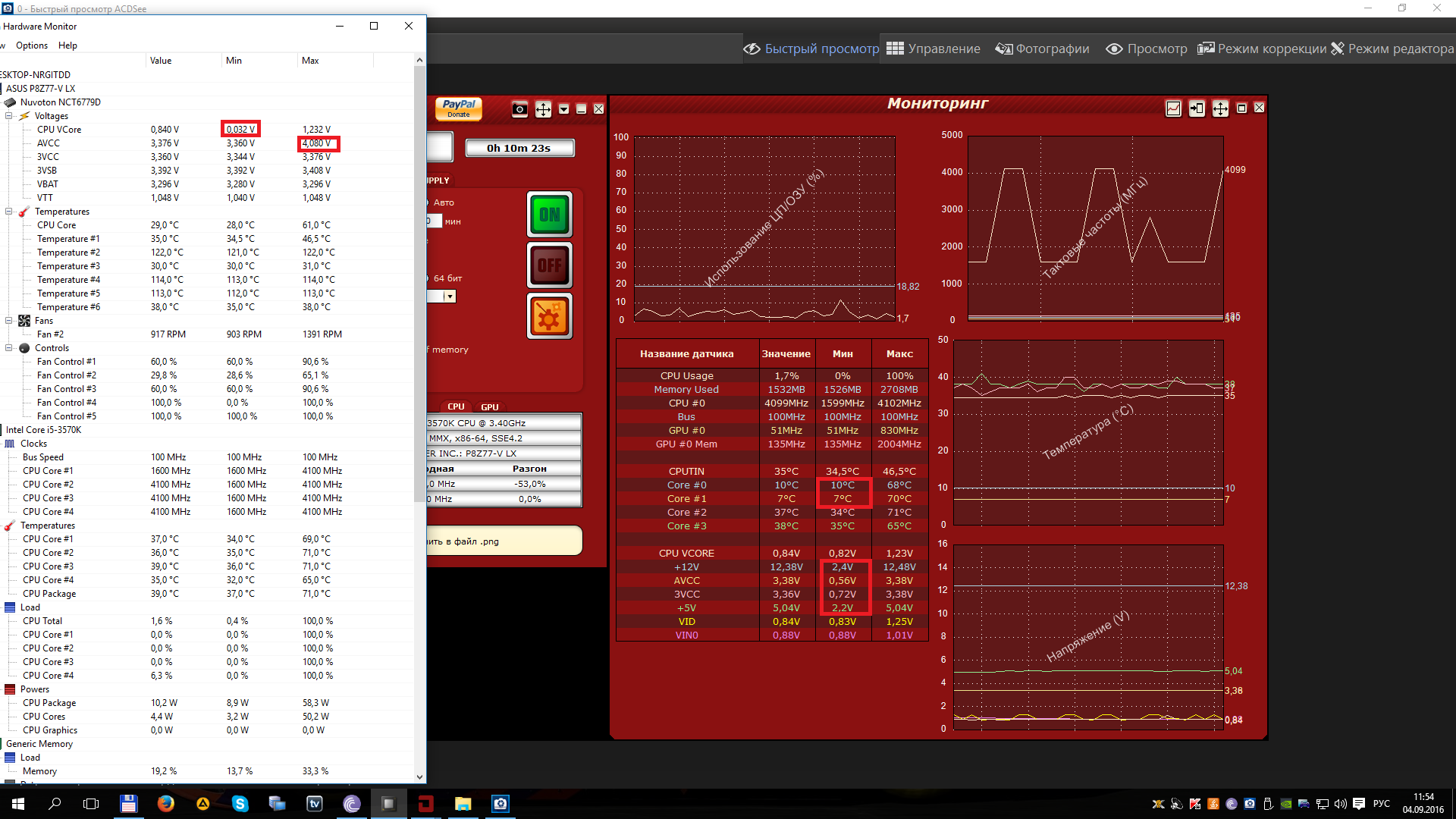Click the dock-panel icon in Monitoring header
Image resolution: width=1456 pixels, height=819 pixels.
pos(1197,108)
